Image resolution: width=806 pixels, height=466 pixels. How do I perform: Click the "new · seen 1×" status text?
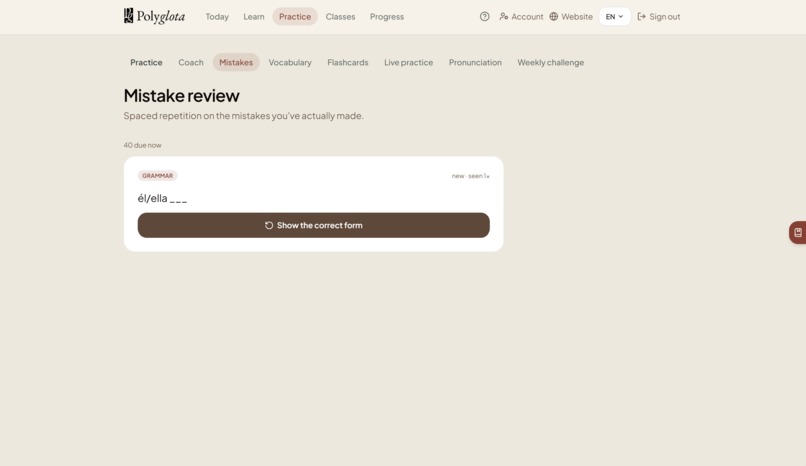[470, 176]
